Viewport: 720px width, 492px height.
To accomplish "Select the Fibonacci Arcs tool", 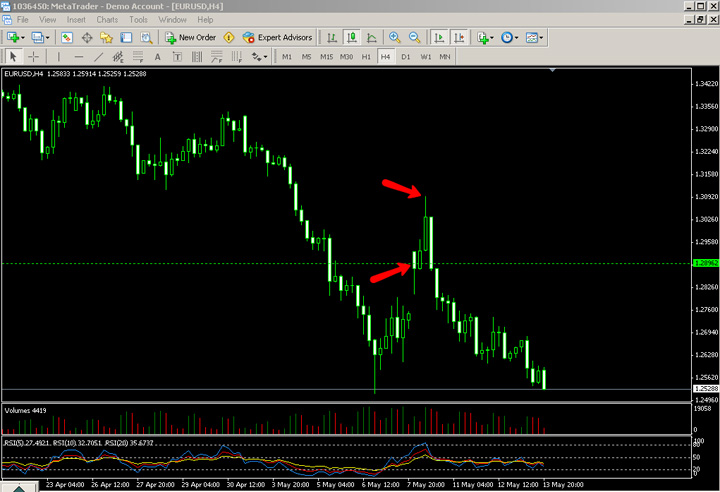I will coord(236,57).
